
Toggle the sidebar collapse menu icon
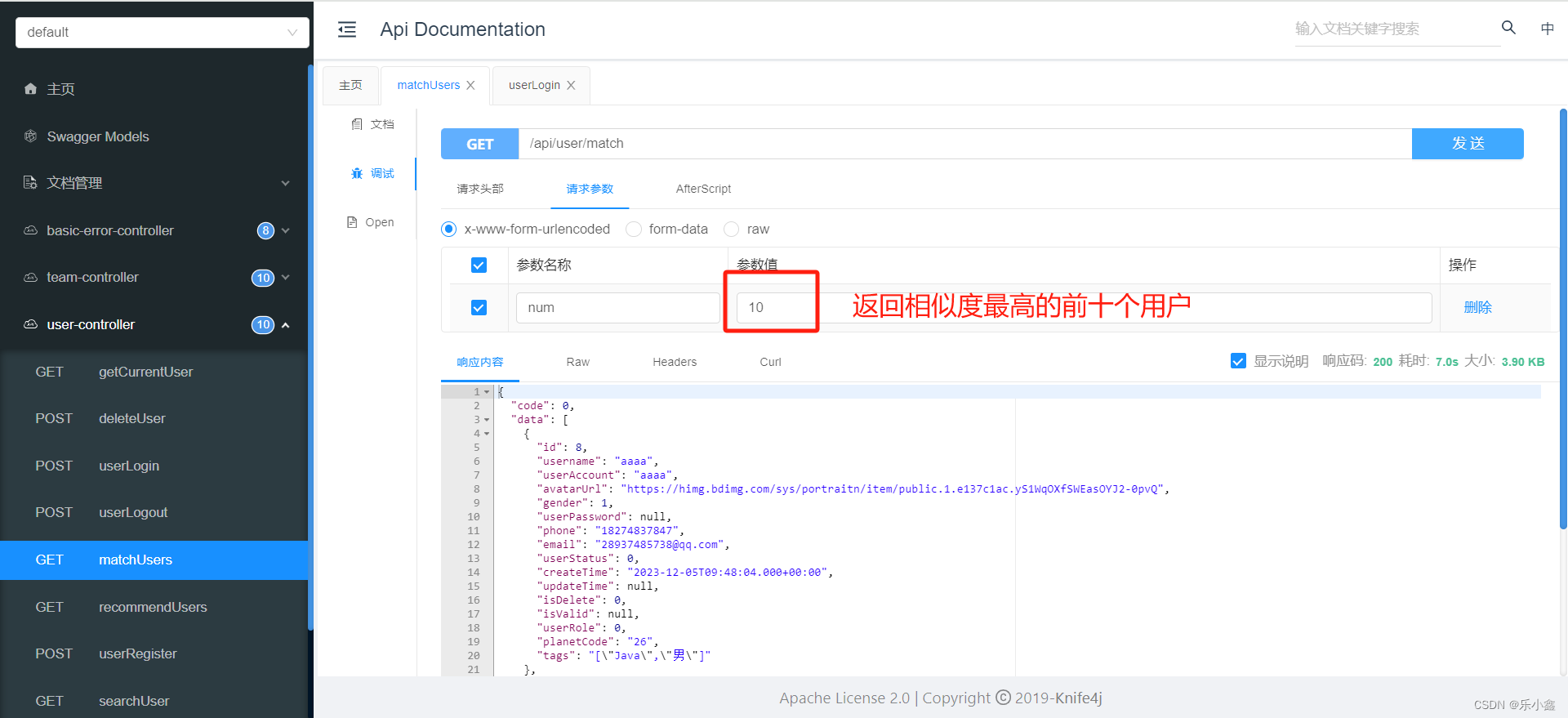(347, 30)
